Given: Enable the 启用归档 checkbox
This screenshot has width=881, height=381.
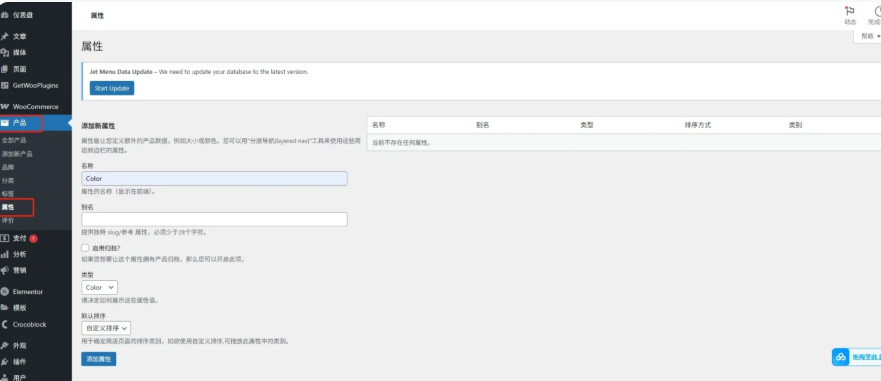Looking at the screenshot, I should (85, 248).
